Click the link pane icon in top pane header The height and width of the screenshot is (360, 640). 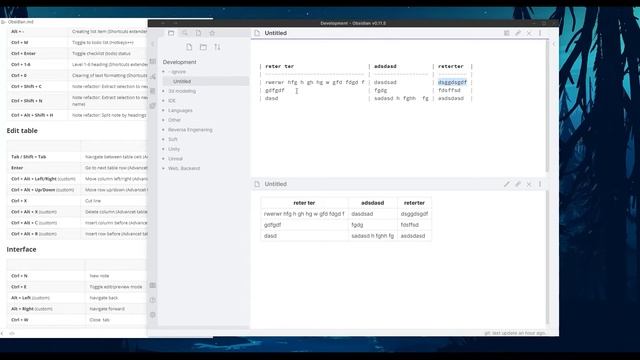(x=518, y=33)
